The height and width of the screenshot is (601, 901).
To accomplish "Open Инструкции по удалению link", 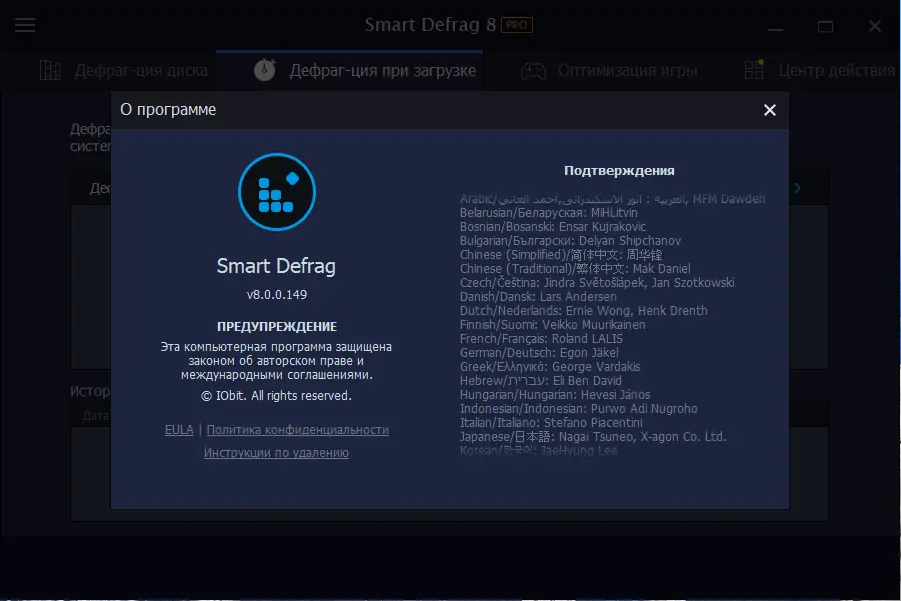I will 277,452.
